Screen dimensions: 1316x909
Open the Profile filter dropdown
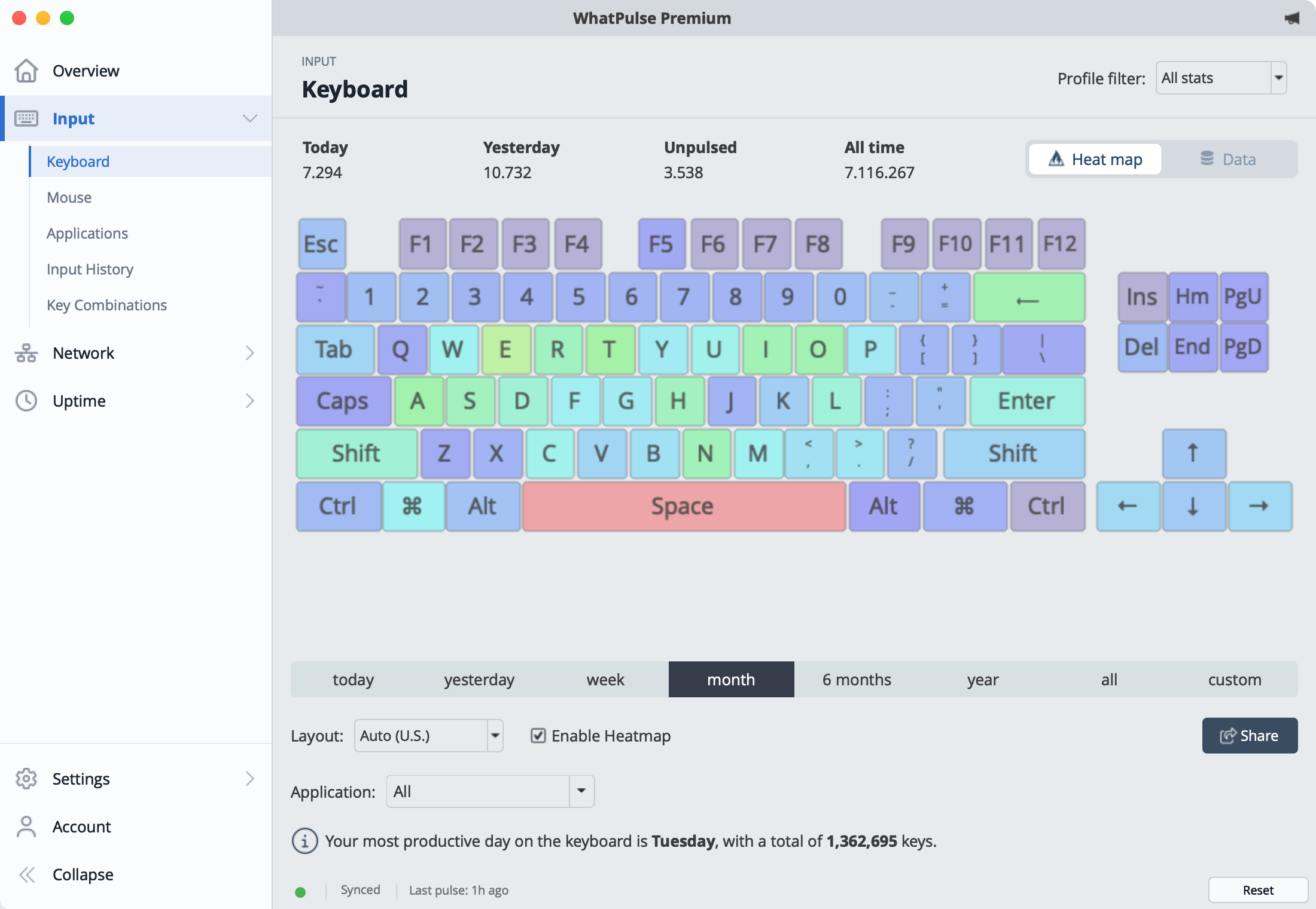[x=1221, y=78]
